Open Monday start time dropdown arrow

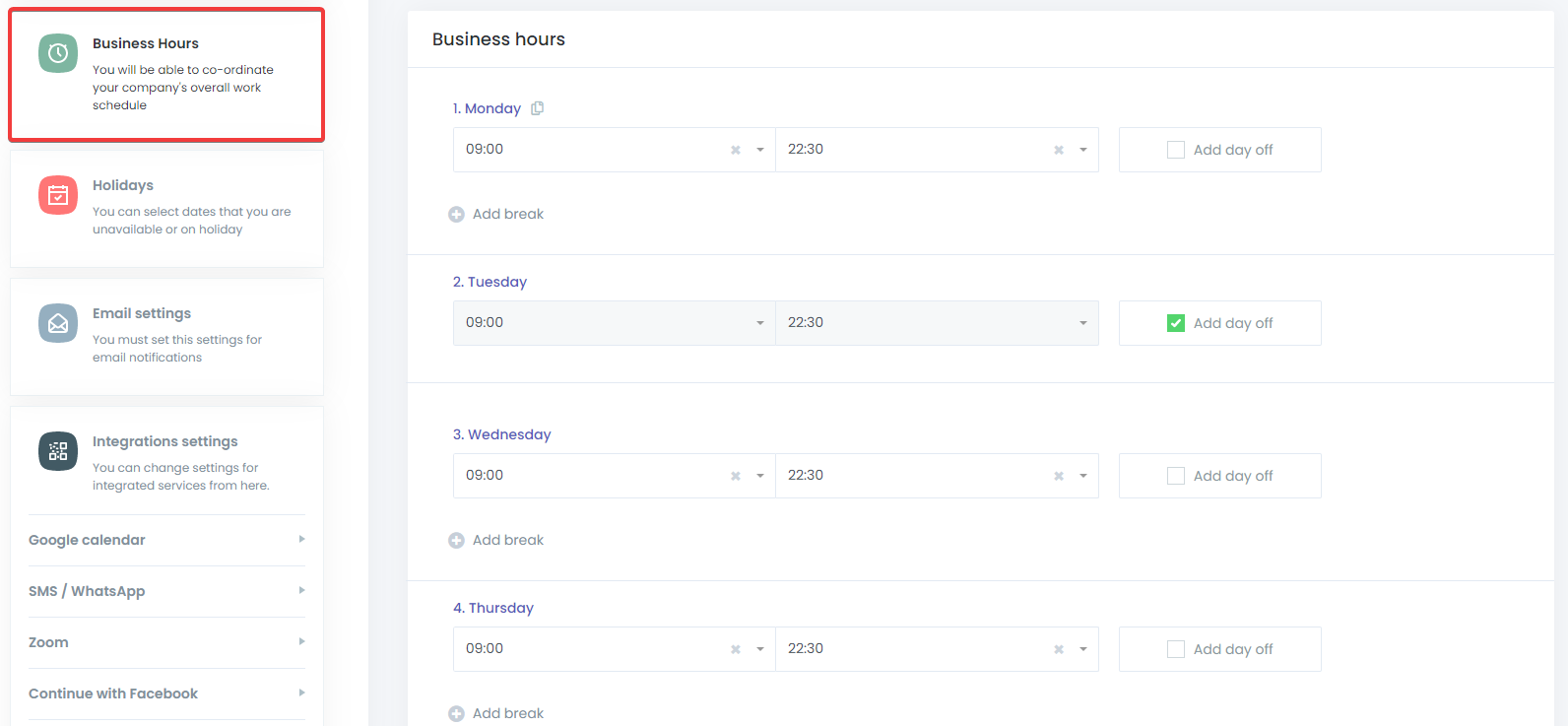point(760,150)
